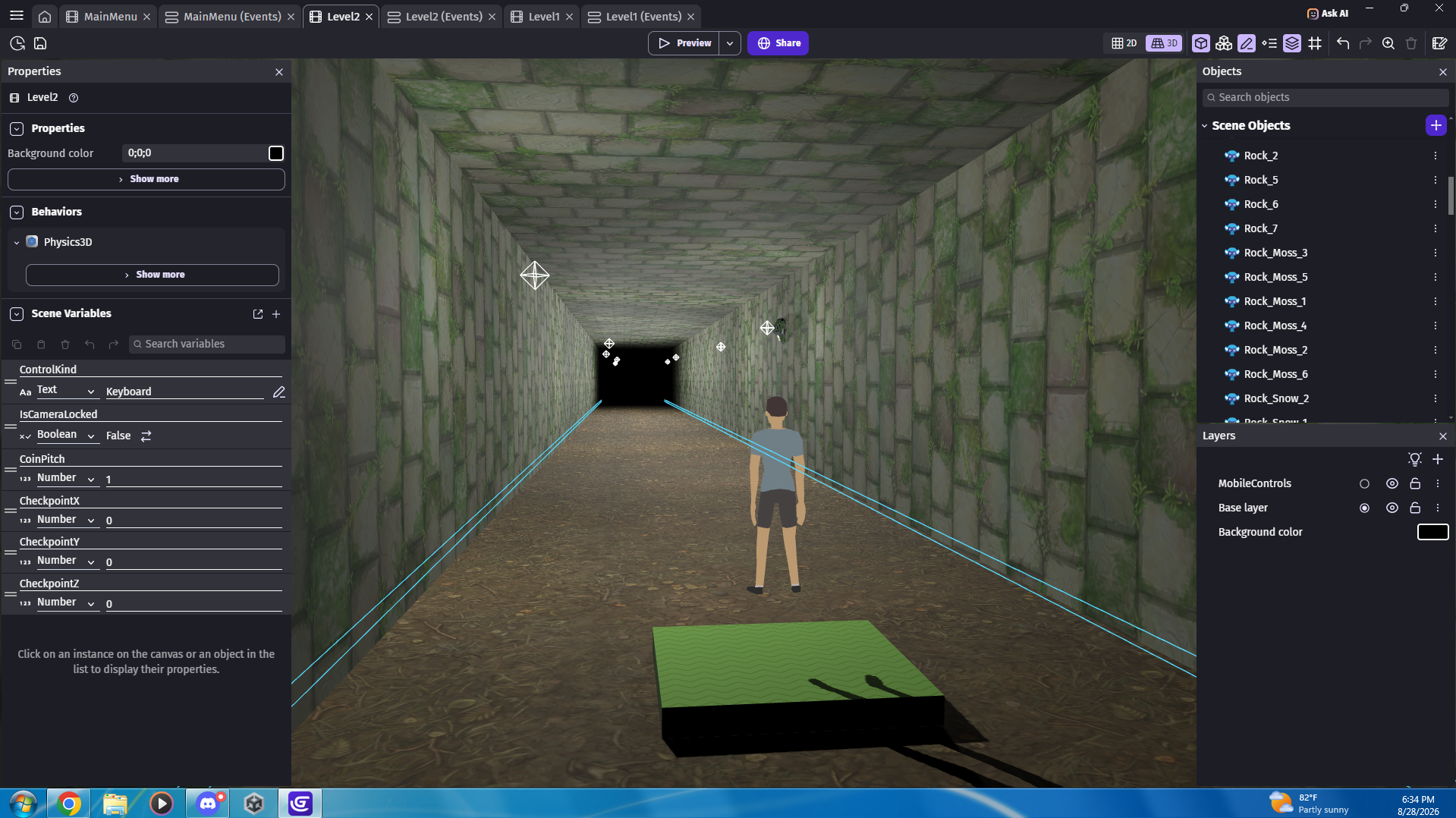Image resolution: width=1456 pixels, height=818 pixels.
Task: Open Scene Variables in separate window
Action: (x=258, y=314)
